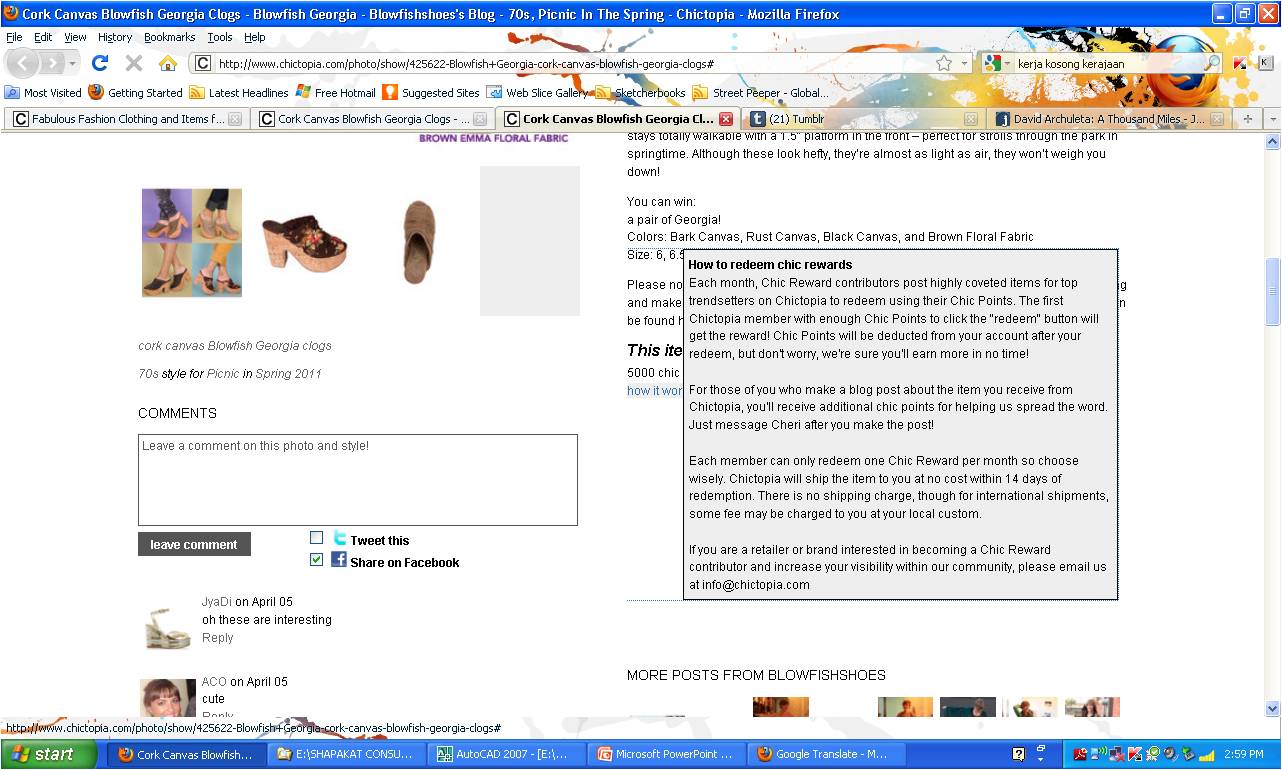The width and height of the screenshot is (1282, 770).
Task: Open the Edit menu
Action: coord(43,37)
